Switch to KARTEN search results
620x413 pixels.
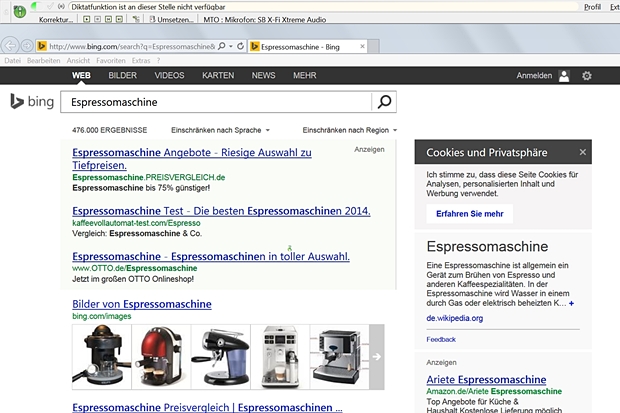click(x=218, y=75)
